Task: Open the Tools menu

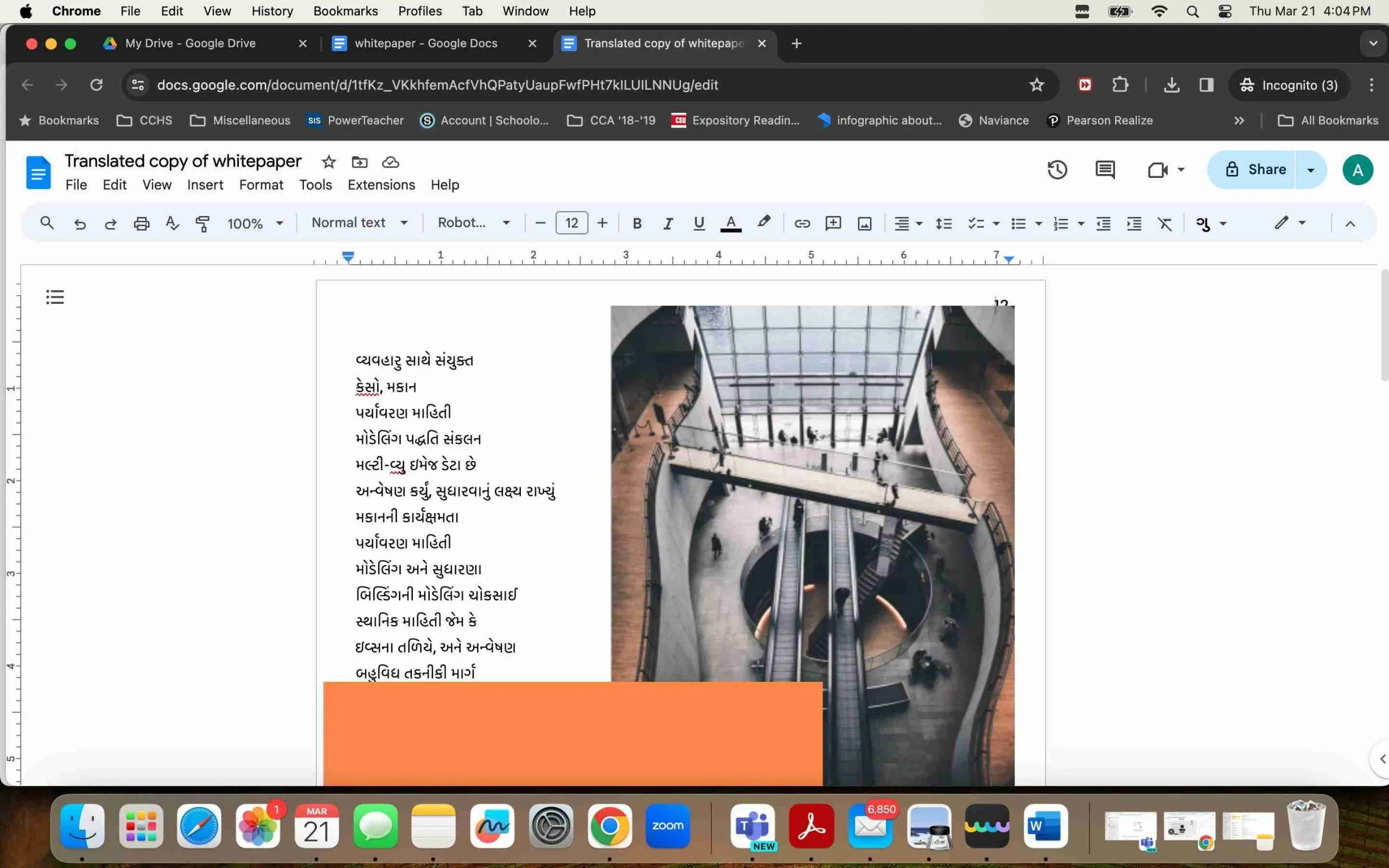Action: 315,185
